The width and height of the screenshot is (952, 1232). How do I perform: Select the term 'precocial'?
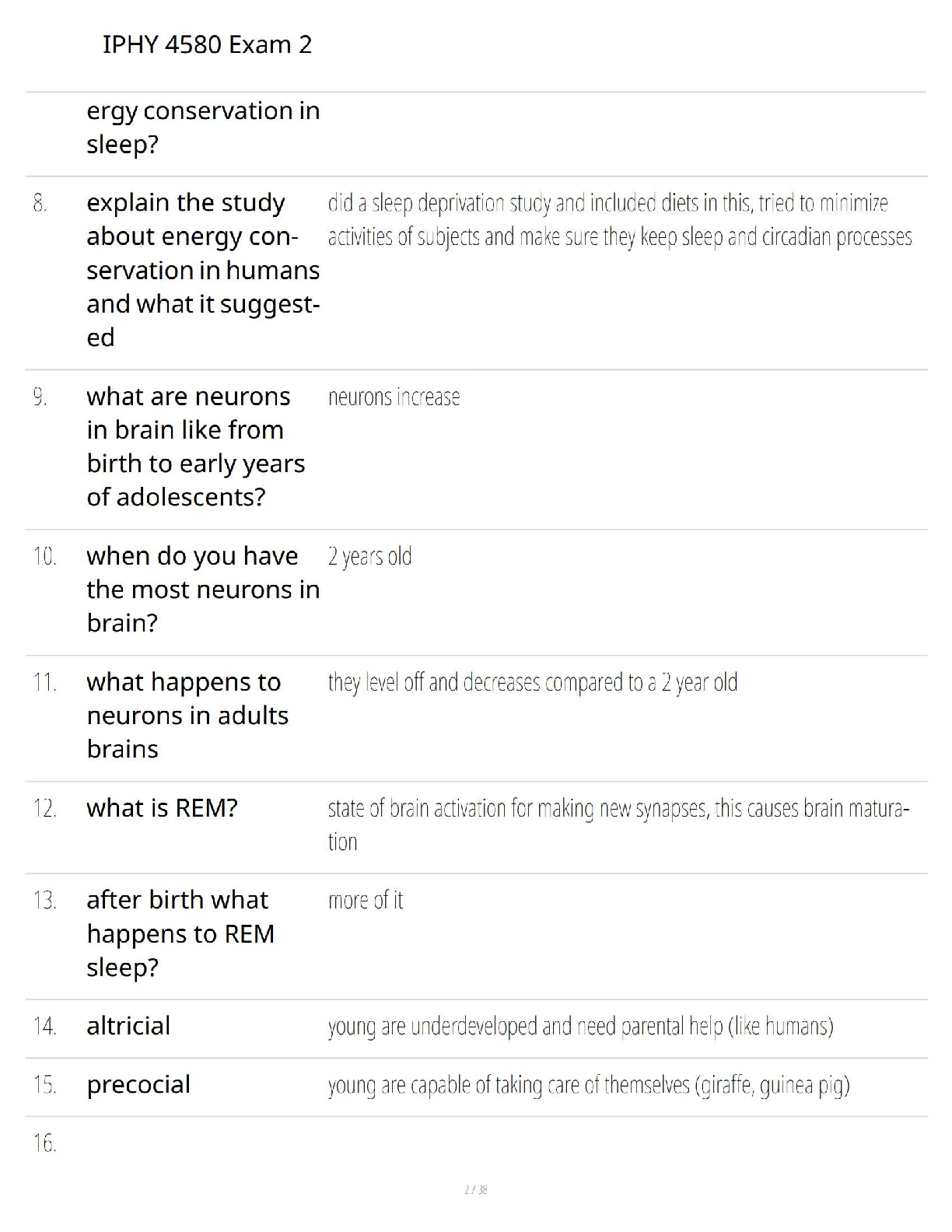tap(138, 1085)
